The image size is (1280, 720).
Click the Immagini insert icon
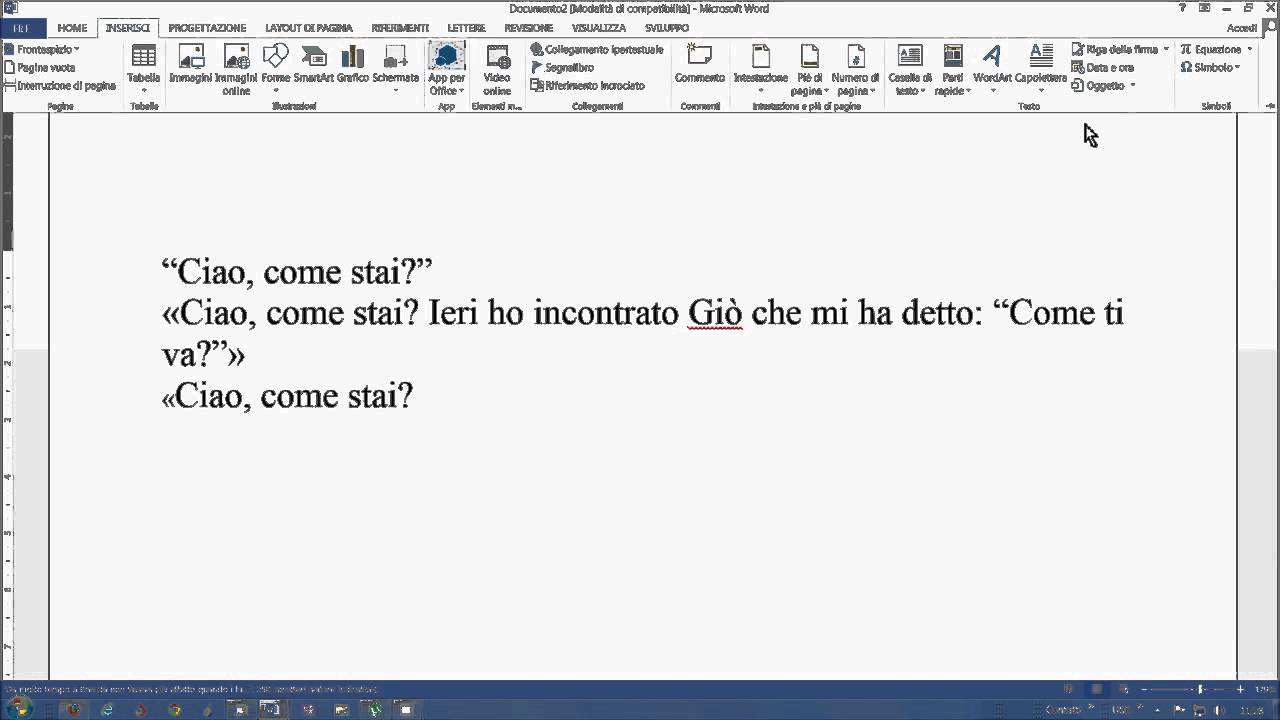coord(190,64)
